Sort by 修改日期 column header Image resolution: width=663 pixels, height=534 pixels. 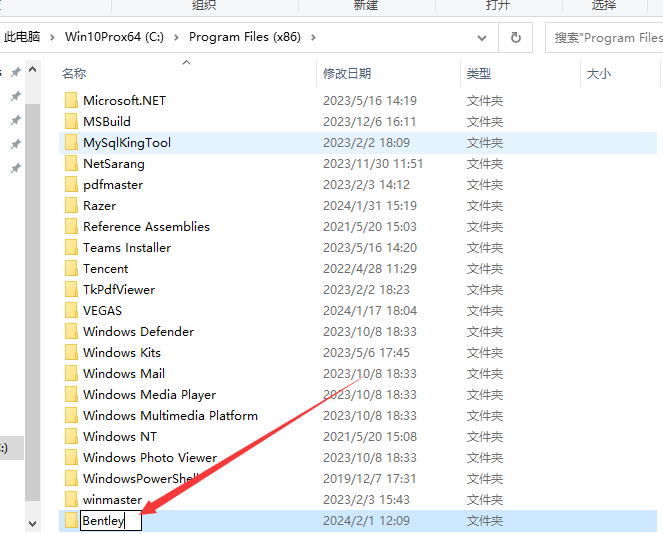(347, 74)
